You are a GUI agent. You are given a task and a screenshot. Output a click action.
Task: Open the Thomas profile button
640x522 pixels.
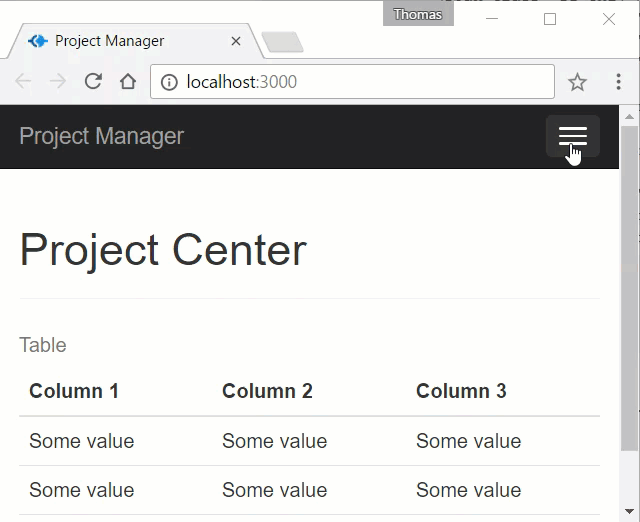click(418, 15)
